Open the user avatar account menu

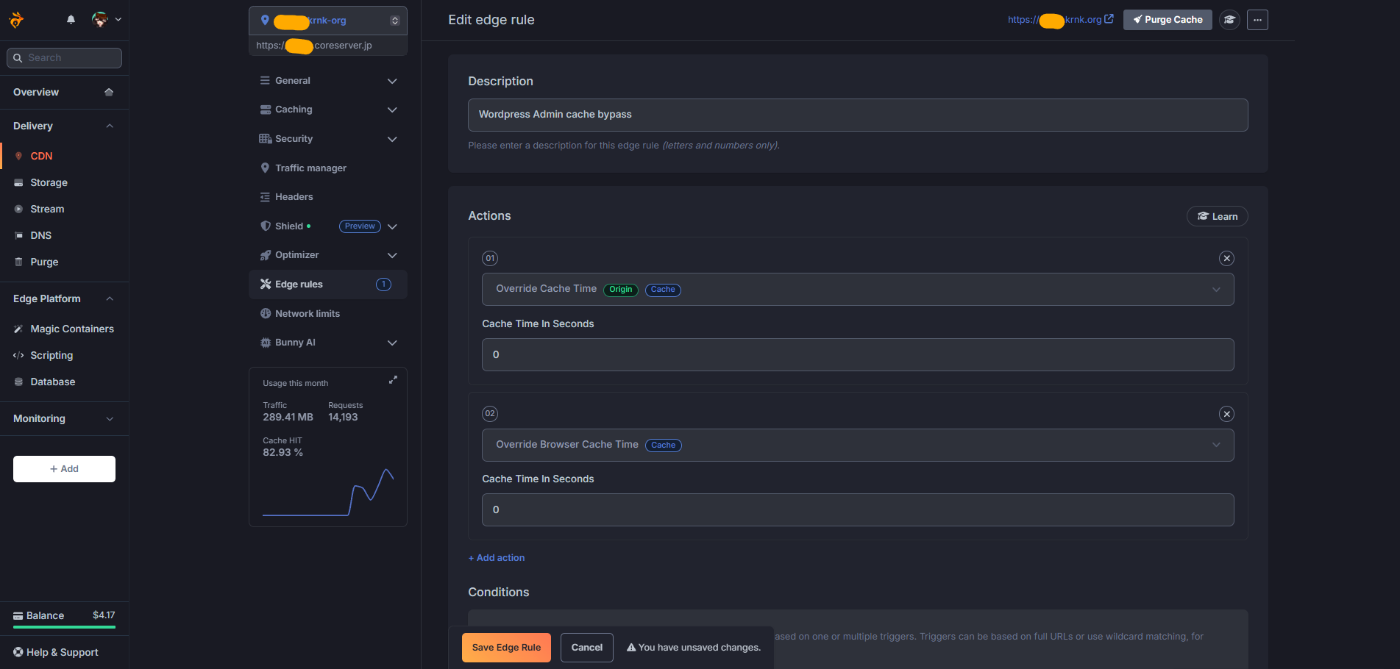click(106, 19)
